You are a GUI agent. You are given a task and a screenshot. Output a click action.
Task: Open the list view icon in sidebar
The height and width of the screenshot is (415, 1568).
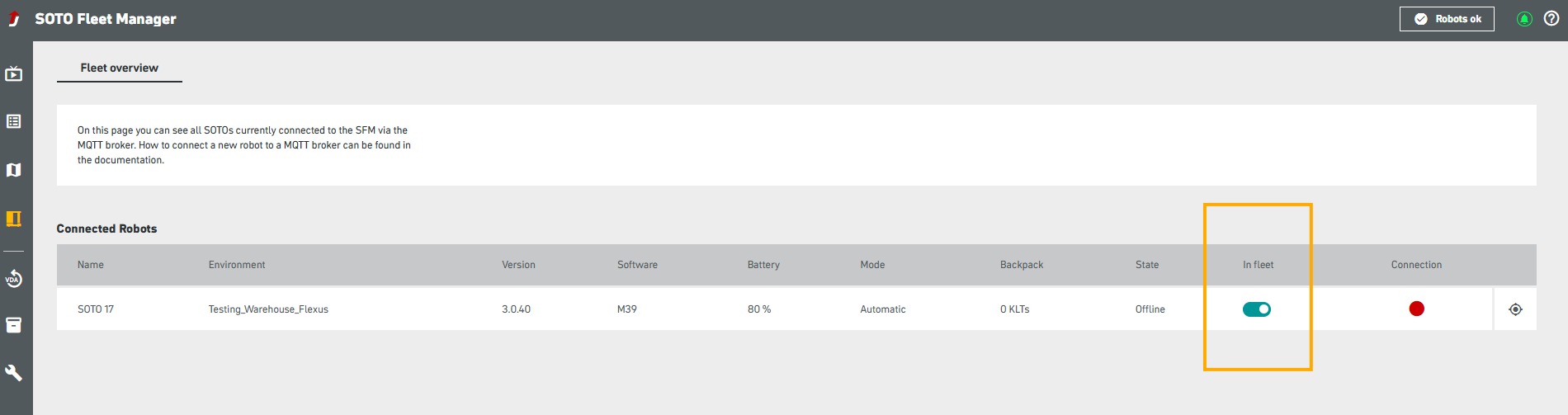14,121
